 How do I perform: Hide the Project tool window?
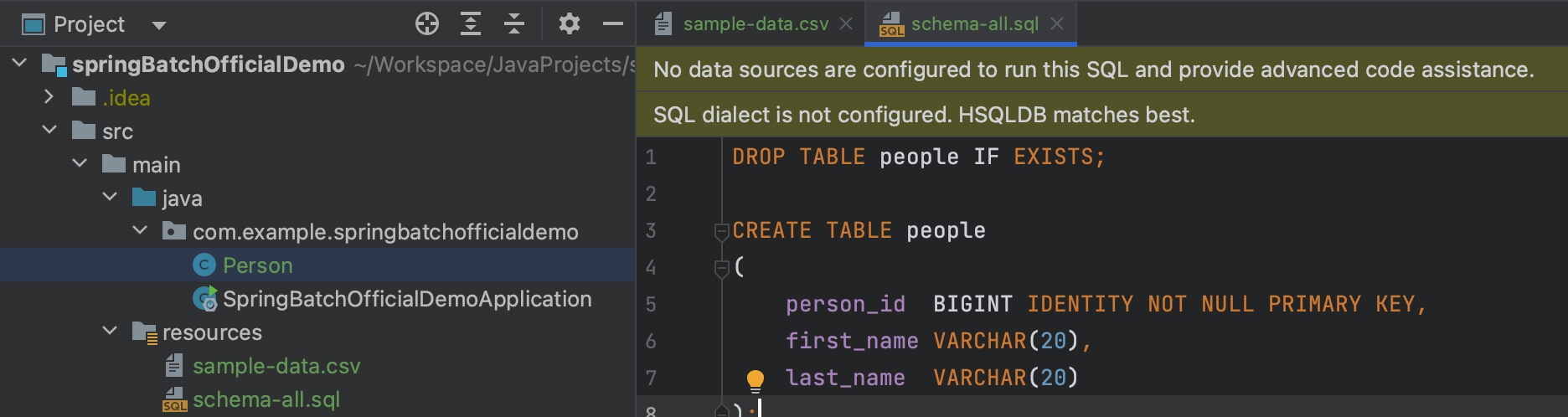tap(613, 24)
